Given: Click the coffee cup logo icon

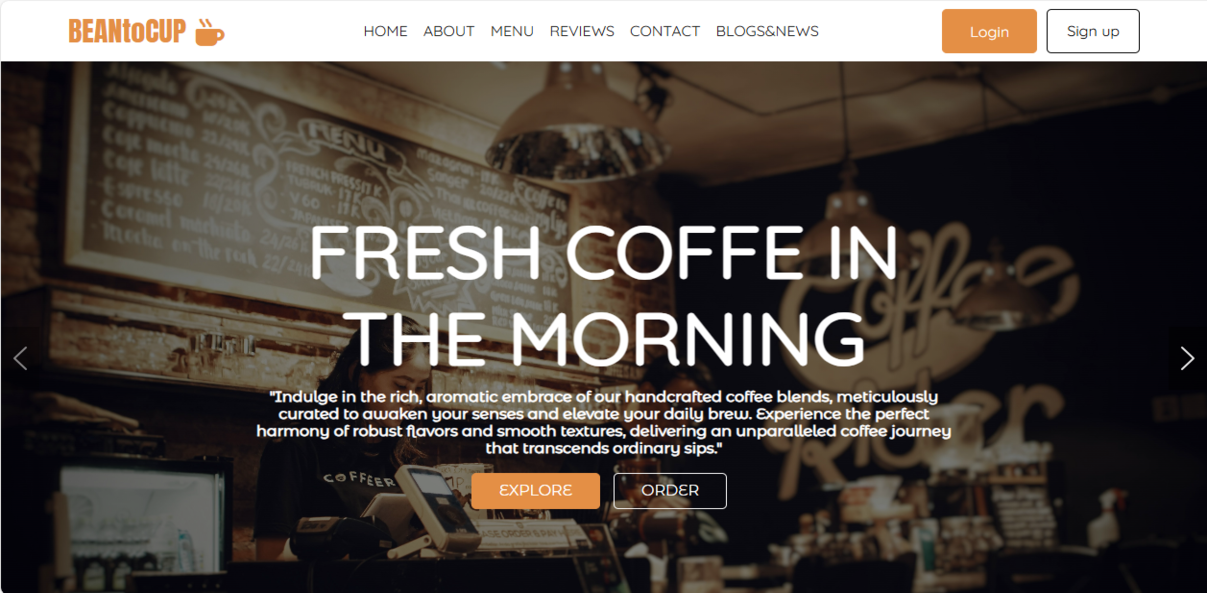Looking at the screenshot, I should [x=209, y=32].
